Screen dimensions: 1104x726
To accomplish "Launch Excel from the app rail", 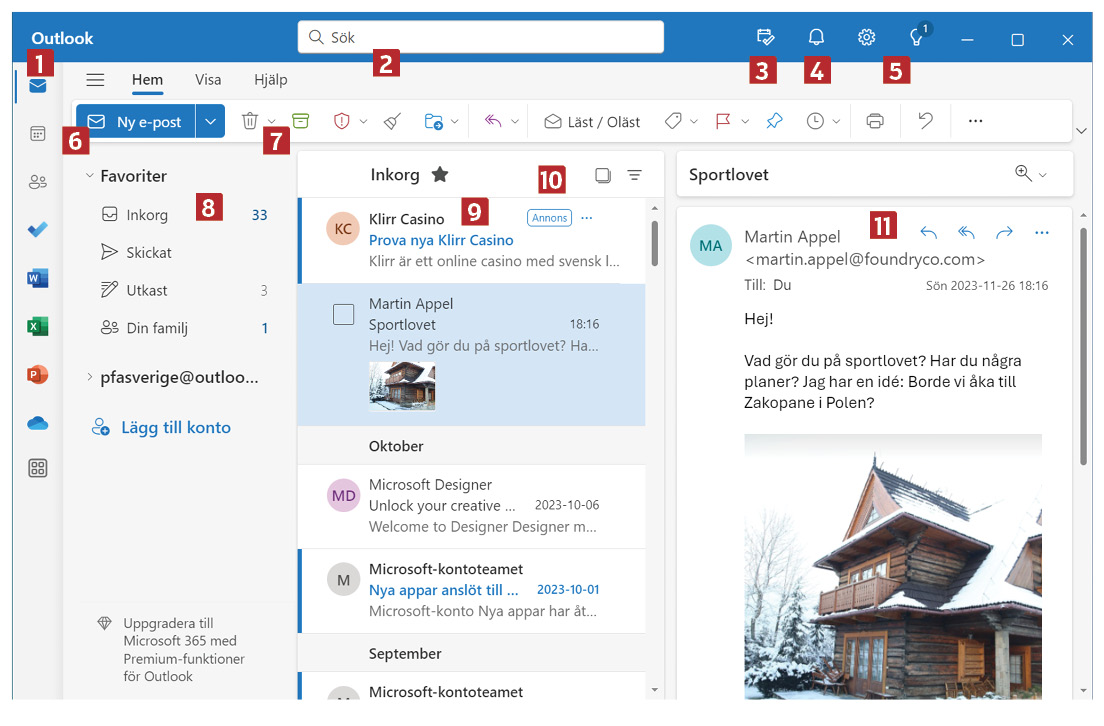I will pyautogui.click(x=36, y=326).
